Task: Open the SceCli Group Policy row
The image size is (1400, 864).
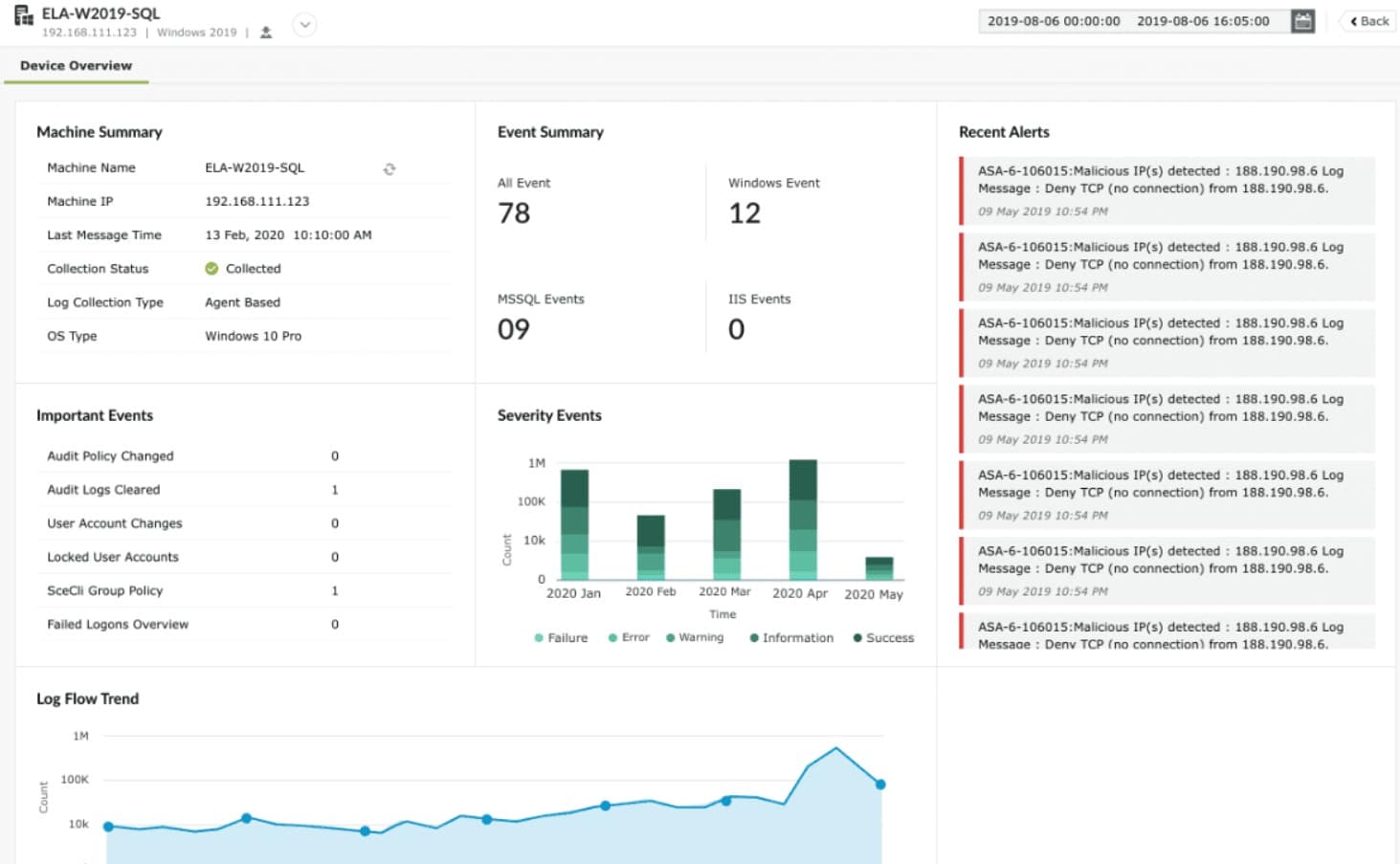Action: click(244, 590)
